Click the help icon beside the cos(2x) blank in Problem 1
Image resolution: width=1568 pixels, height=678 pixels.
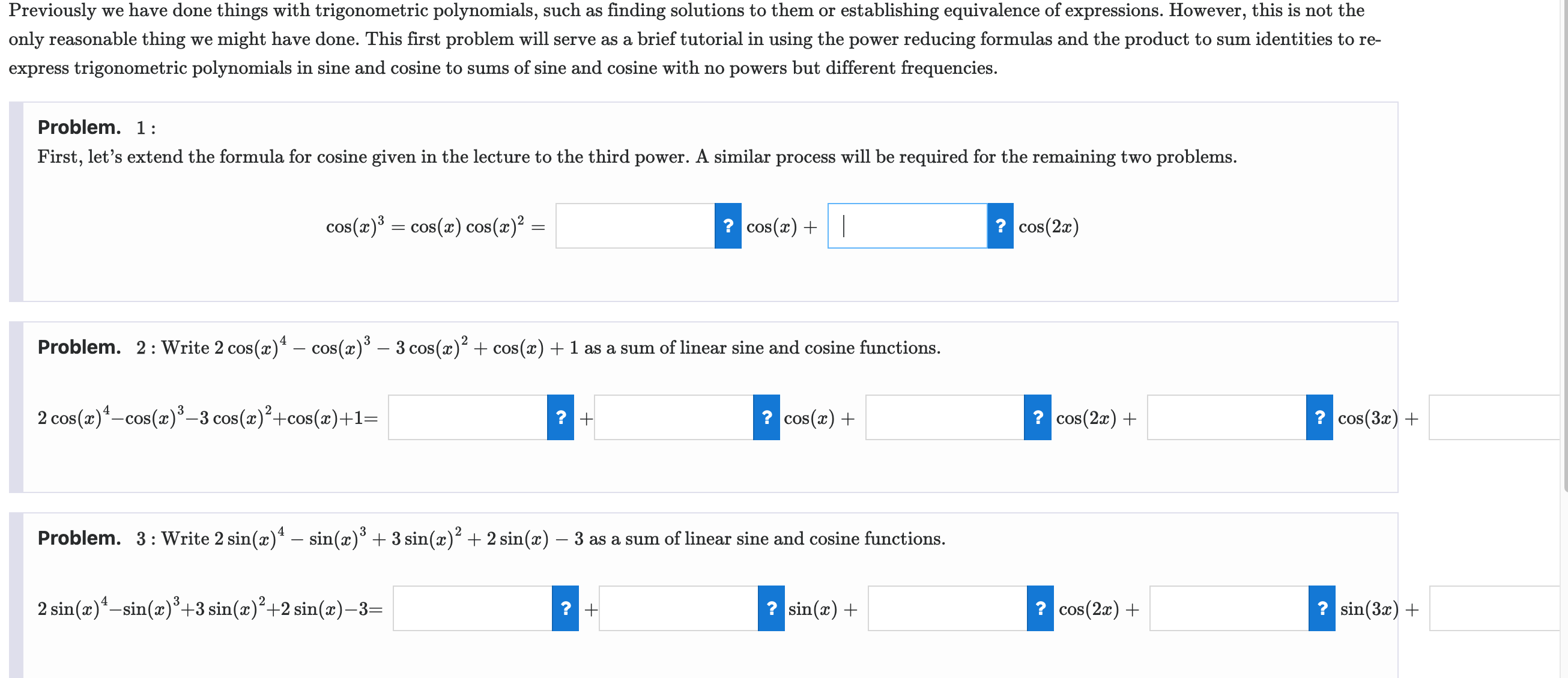[1000, 226]
